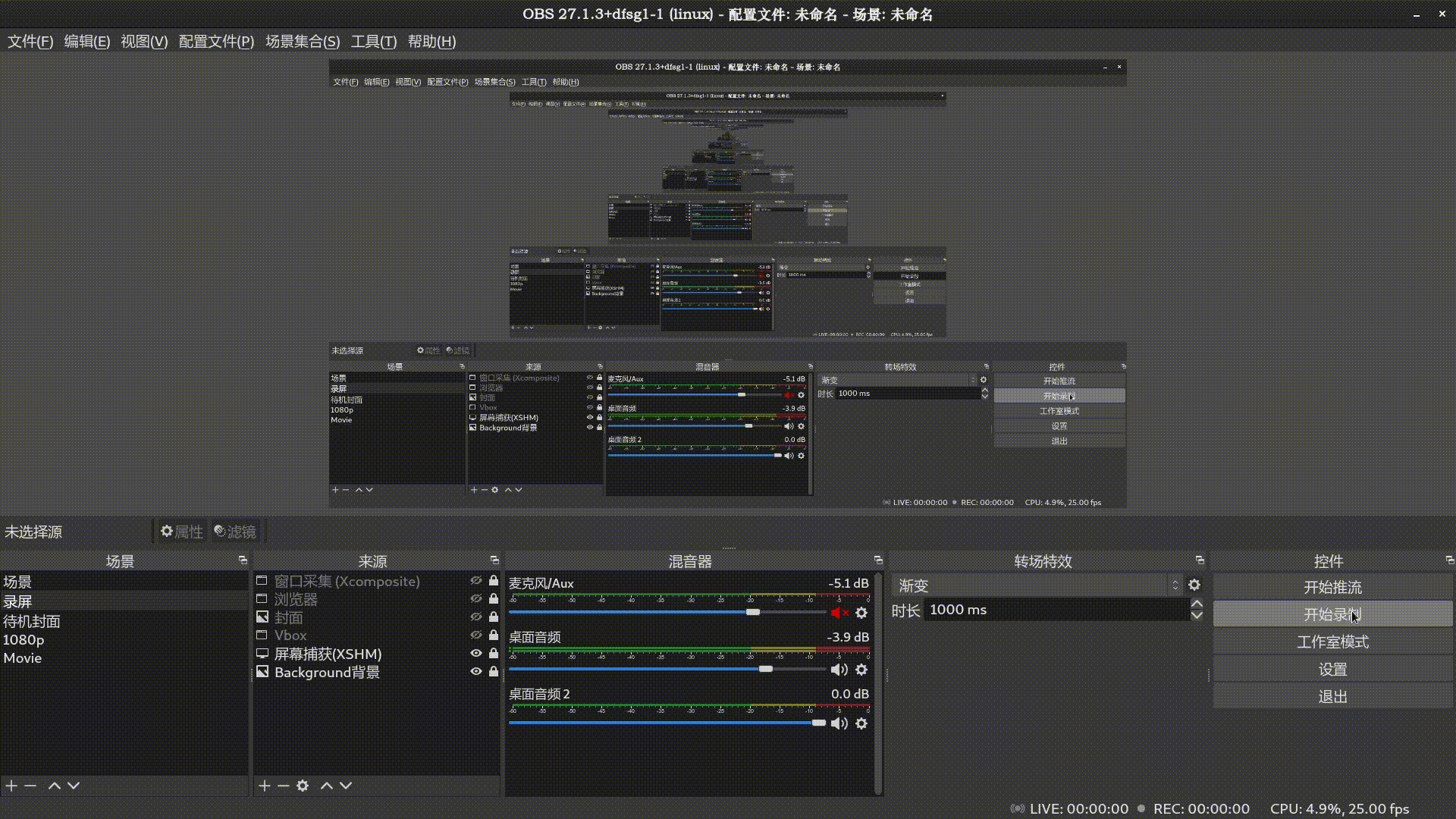Open 设置 from controls panel
This screenshot has width=1456, height=819.
(1332, 669)
